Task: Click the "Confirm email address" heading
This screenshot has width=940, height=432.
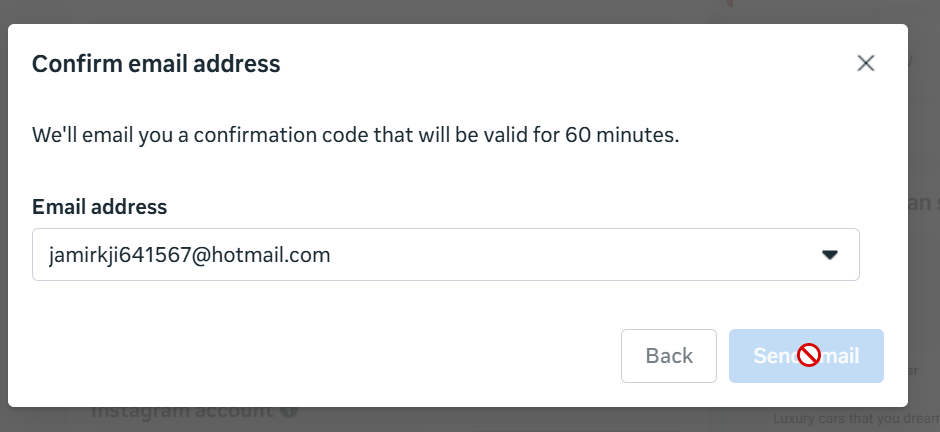Action: tap(156, 65)
